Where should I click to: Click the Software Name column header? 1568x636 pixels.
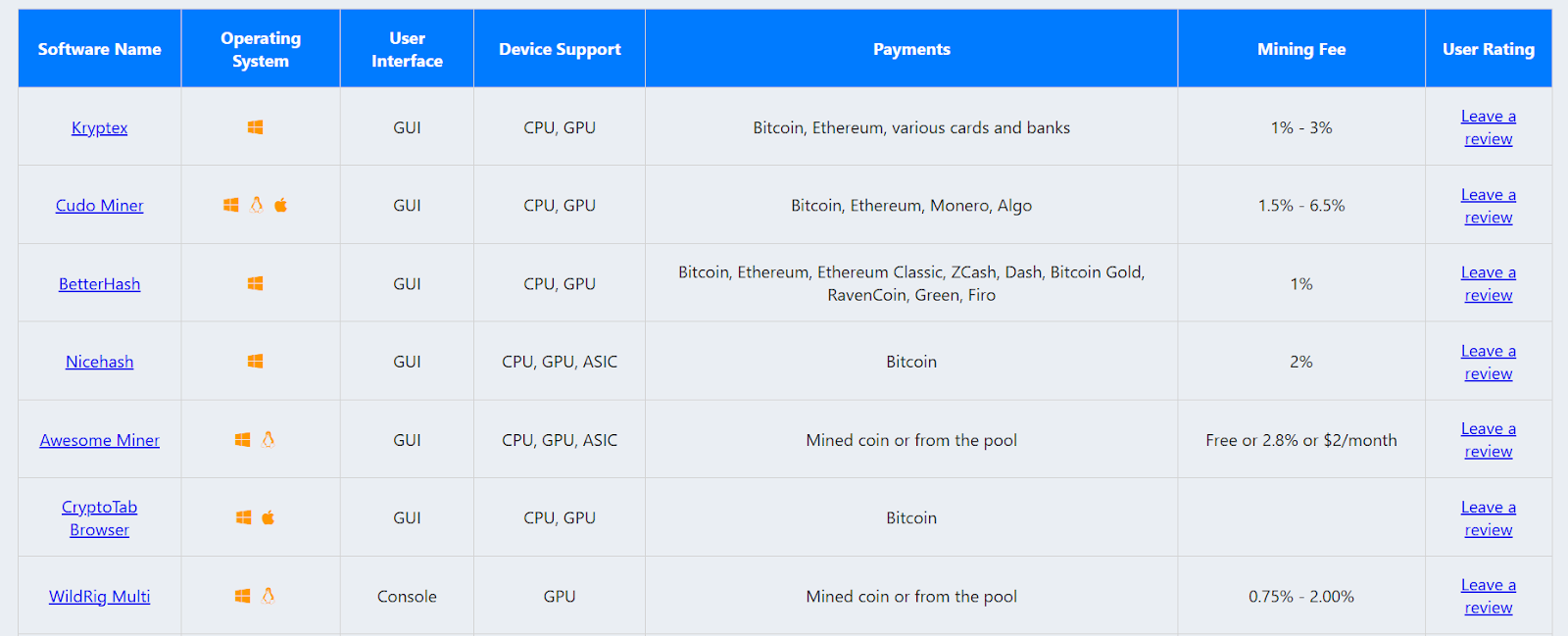point(99,49)
